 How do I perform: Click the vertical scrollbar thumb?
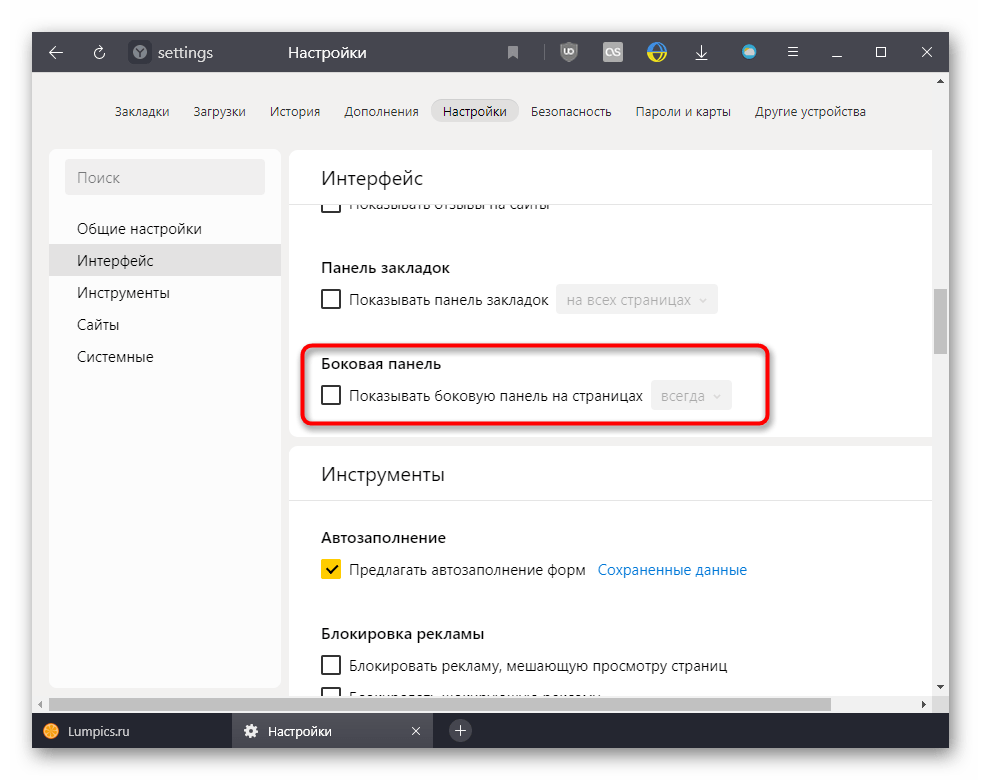940,322
